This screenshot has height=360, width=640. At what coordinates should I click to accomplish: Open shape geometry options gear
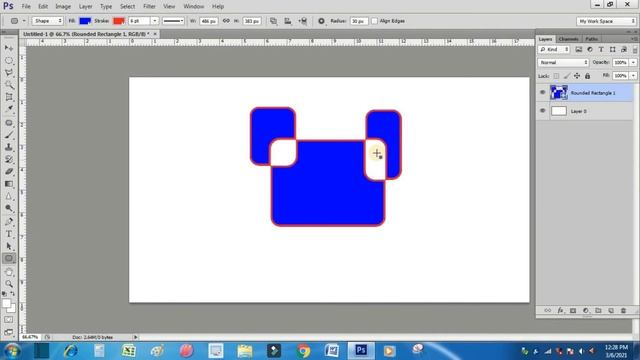(321, 21)
